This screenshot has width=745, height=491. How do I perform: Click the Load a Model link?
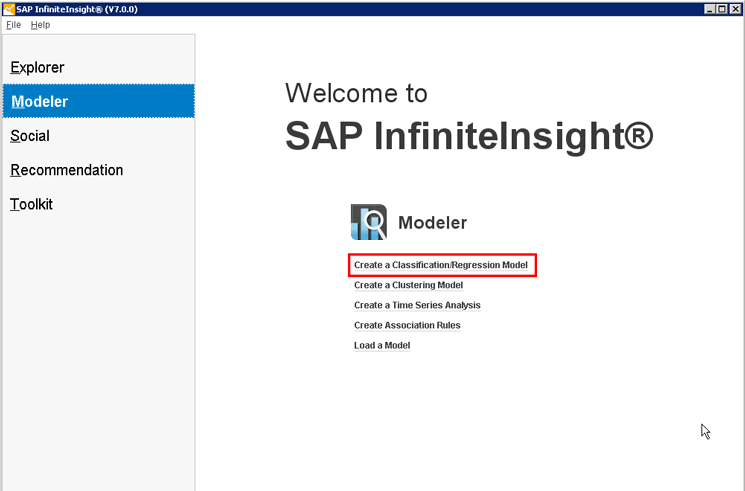(x=382, y=345)
